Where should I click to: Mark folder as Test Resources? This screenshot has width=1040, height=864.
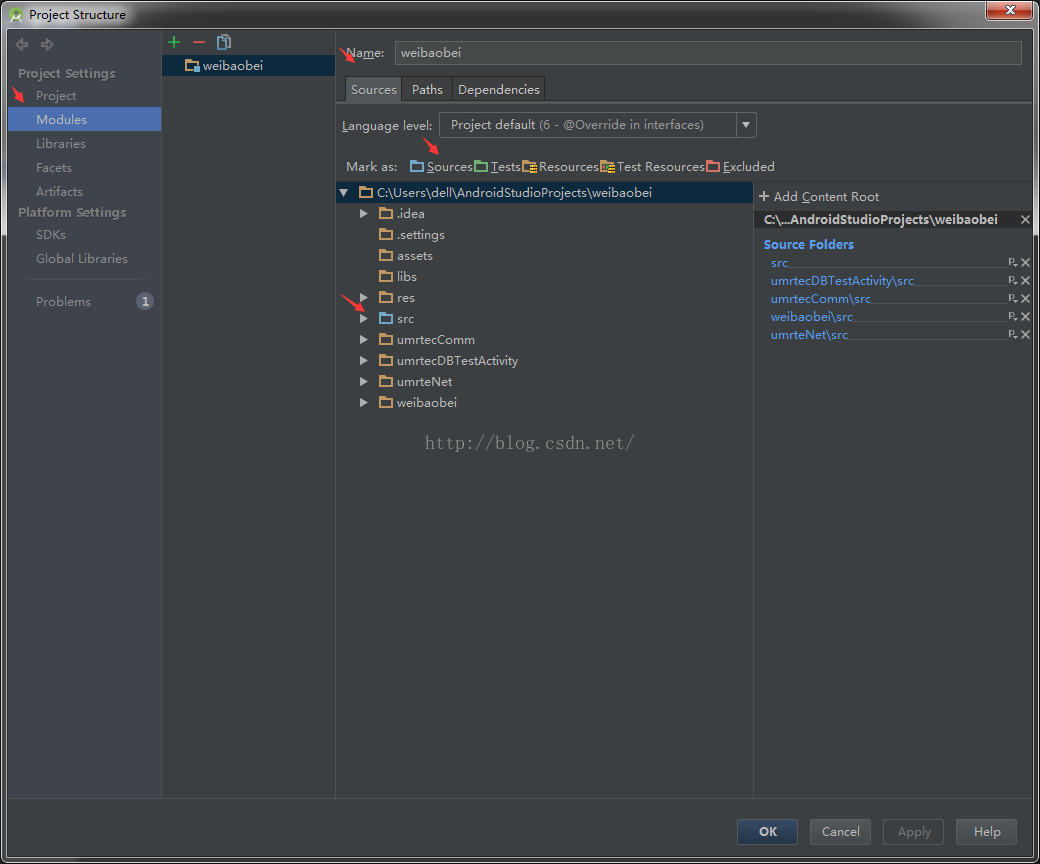tap(653, 166)
